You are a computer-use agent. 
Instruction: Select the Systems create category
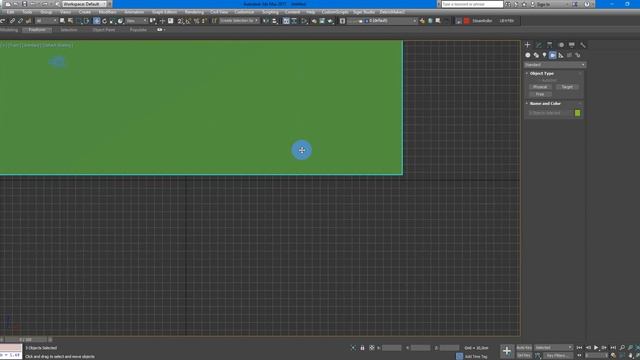point(578,55)
